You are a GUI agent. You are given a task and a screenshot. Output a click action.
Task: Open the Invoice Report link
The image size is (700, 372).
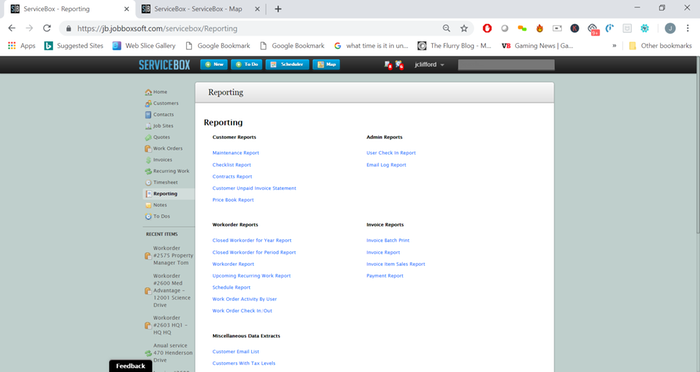(x=383, y=252)
